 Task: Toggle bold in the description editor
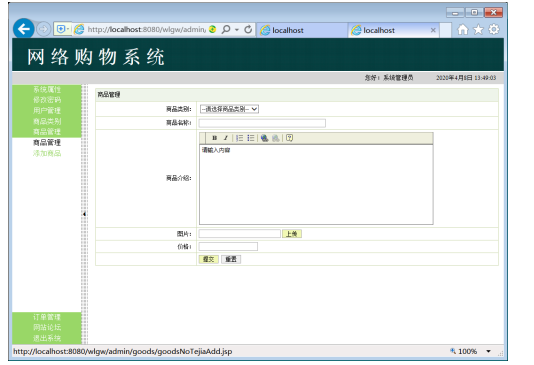tap(214, 138)
